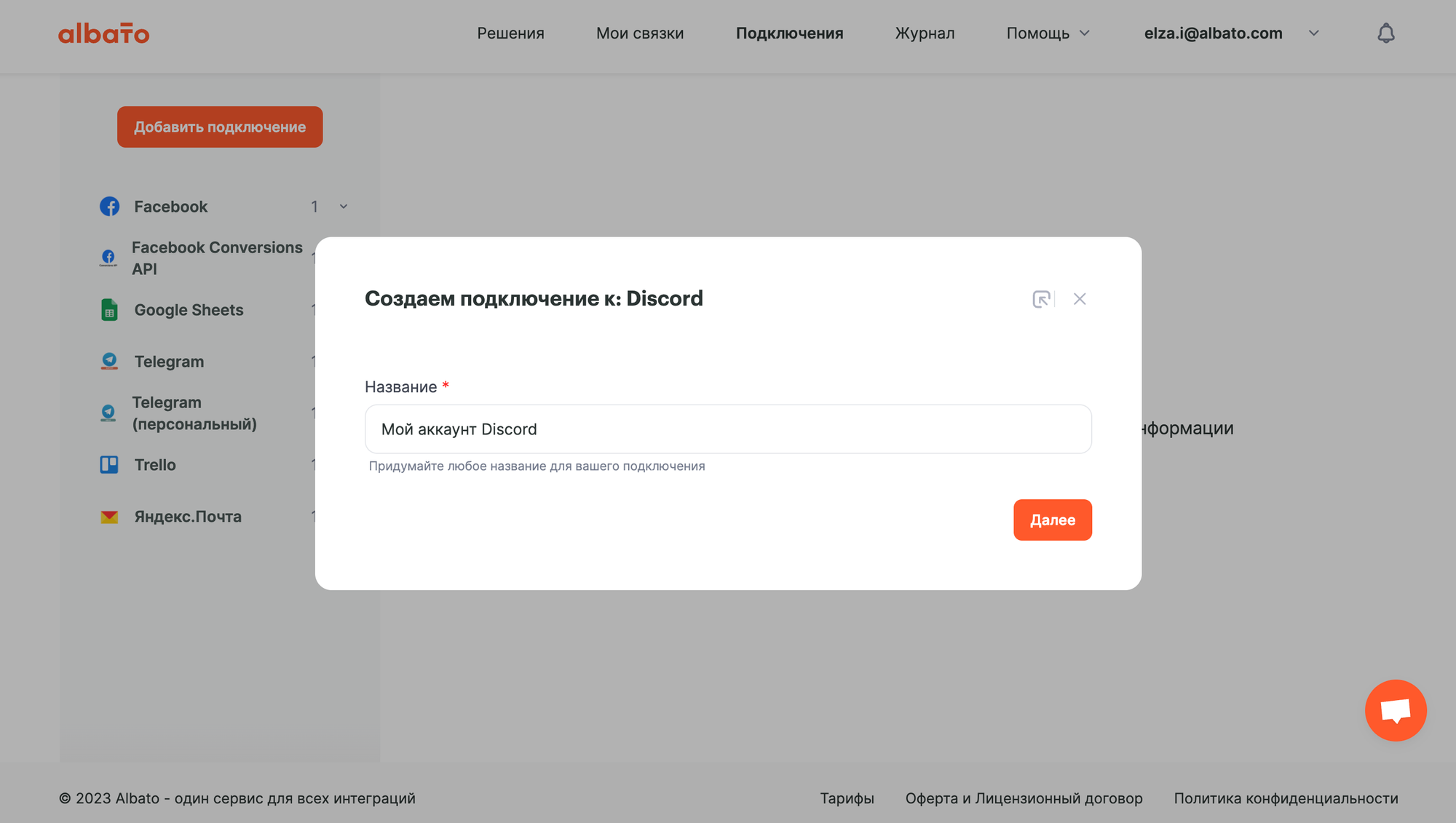Click the Facebook Conversions API icon
The image size is (1456, 823).
point(108,258)
